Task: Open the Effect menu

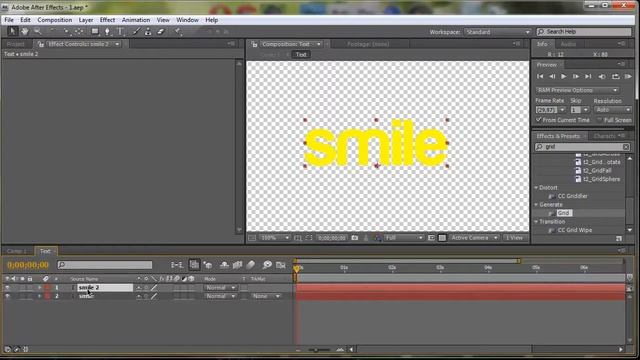Action: point(107,20)
